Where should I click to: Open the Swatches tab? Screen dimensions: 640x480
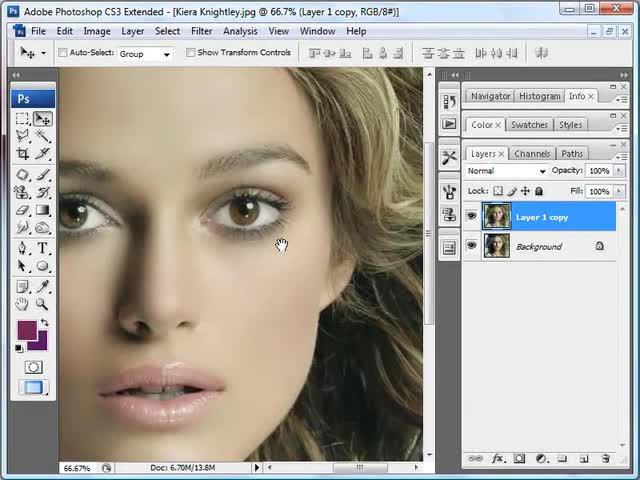click(529, 125)
